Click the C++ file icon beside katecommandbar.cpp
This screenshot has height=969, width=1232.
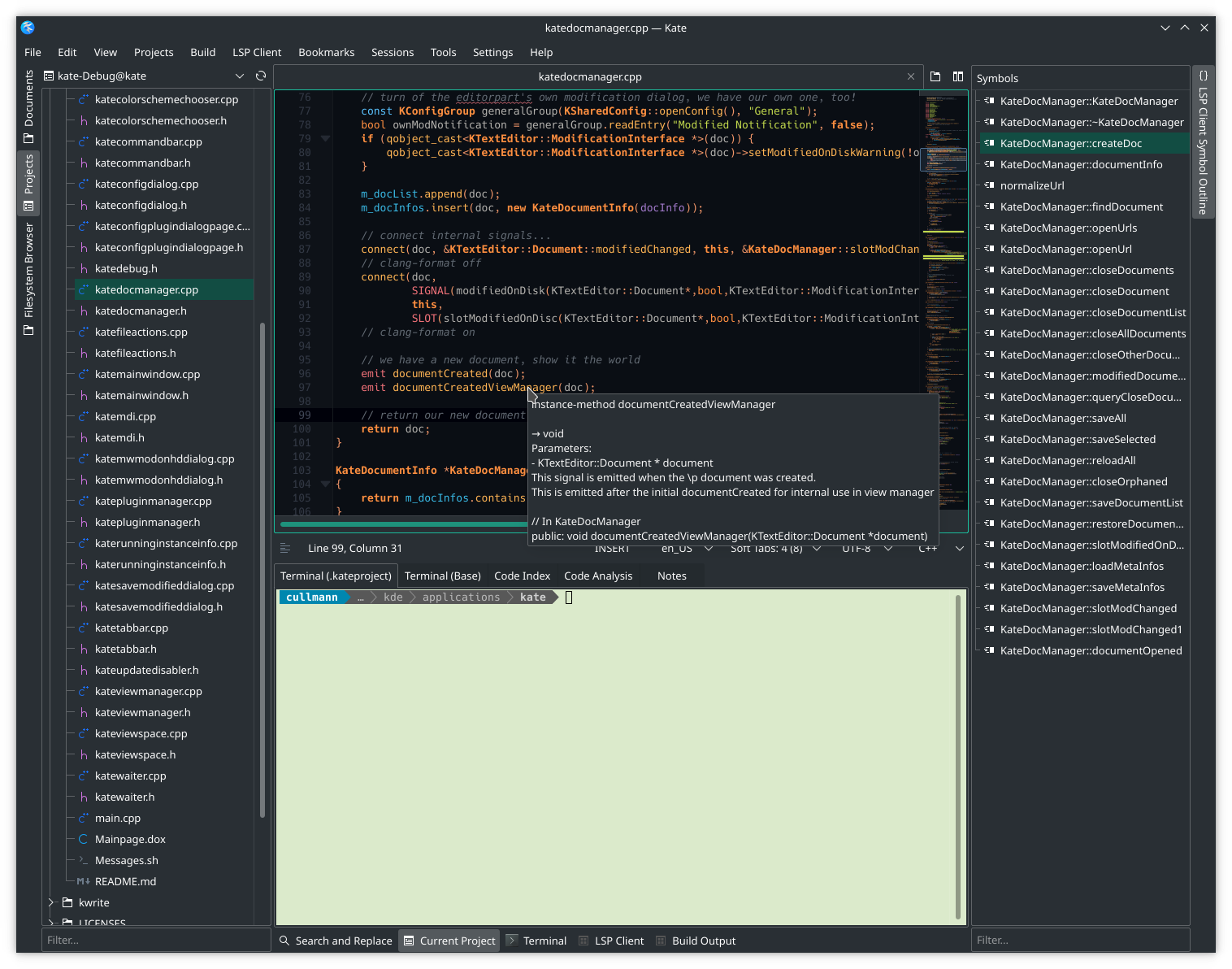(83, 141)
